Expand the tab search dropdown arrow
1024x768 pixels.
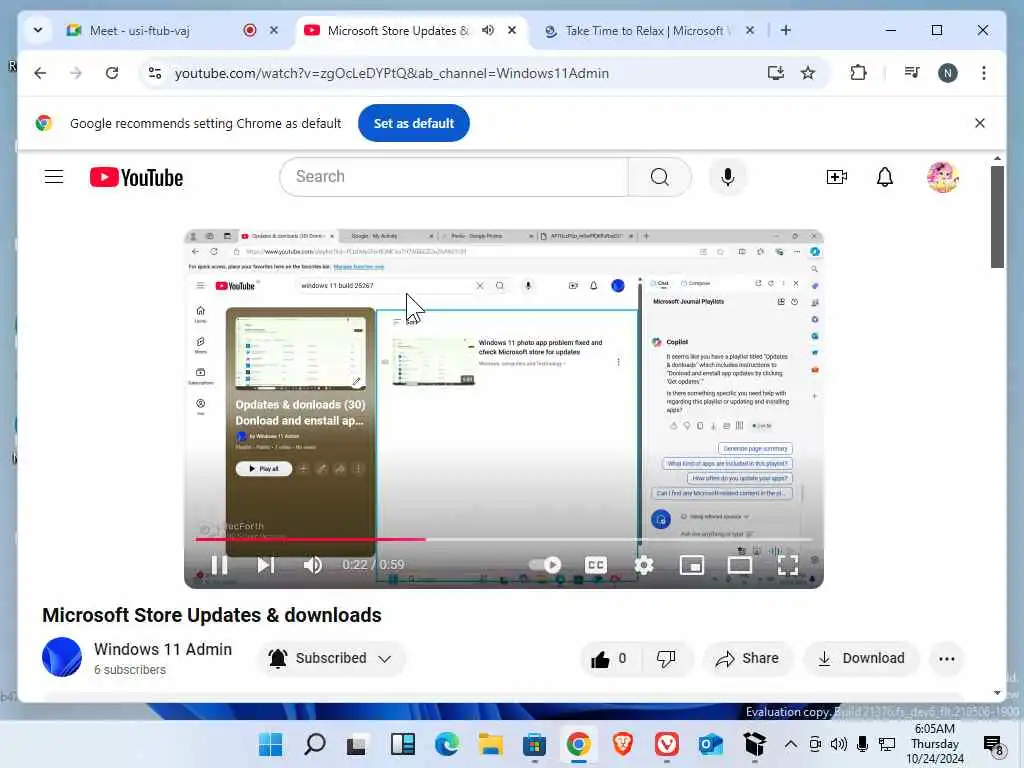point(37,31)
